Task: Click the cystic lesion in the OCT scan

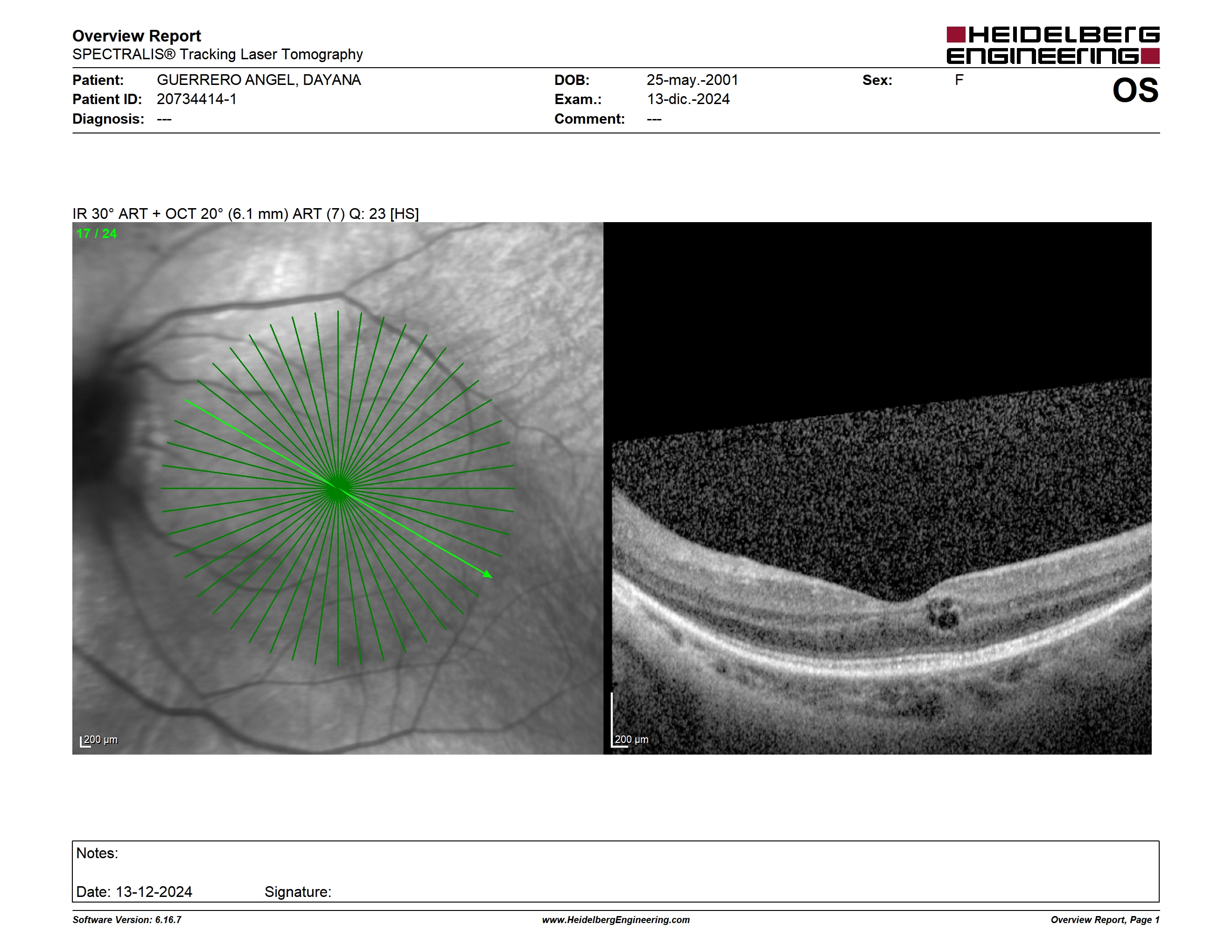Action: 942,614
